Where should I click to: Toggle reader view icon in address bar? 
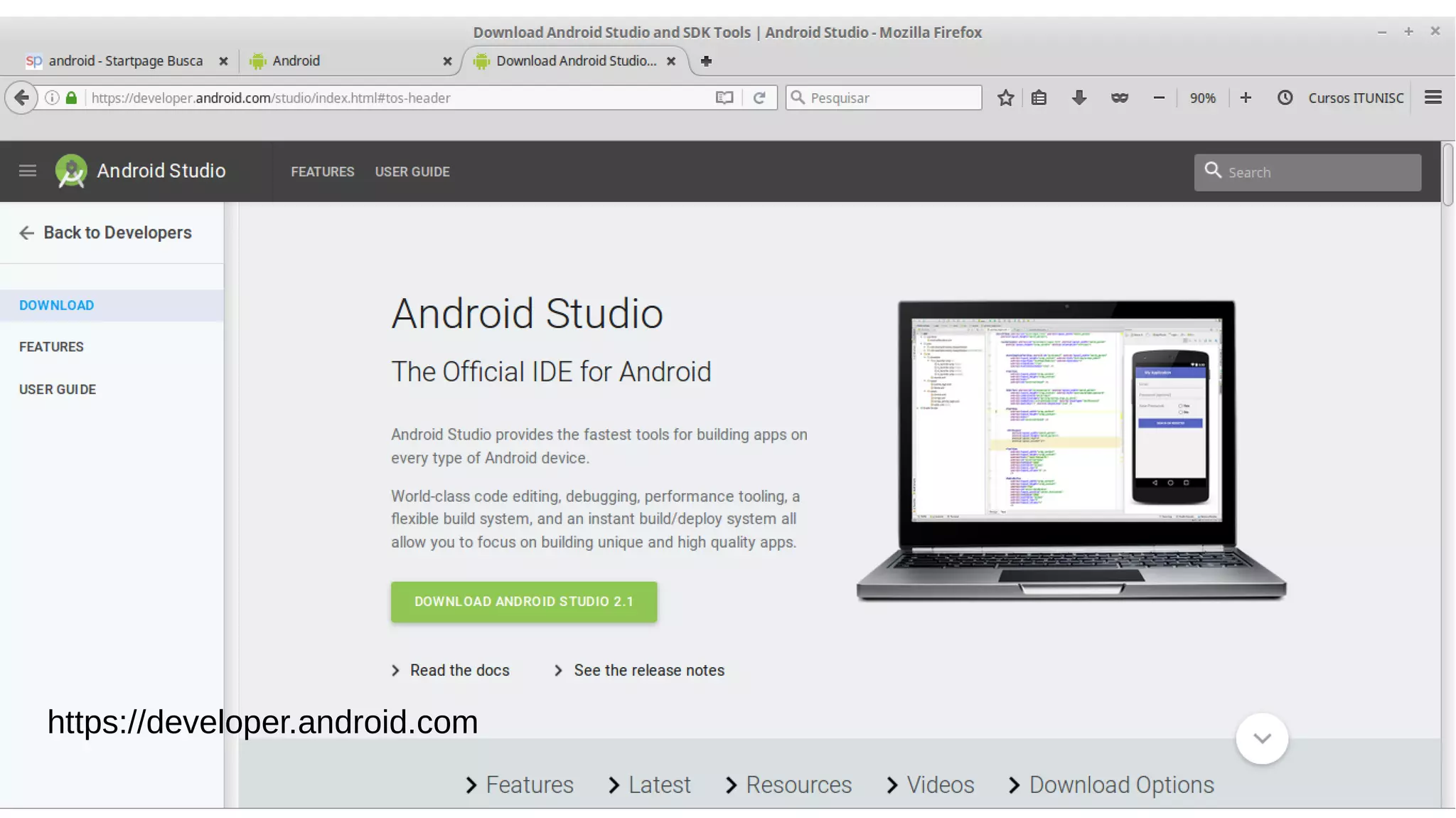pyautogui.click(x=724, y=97)
